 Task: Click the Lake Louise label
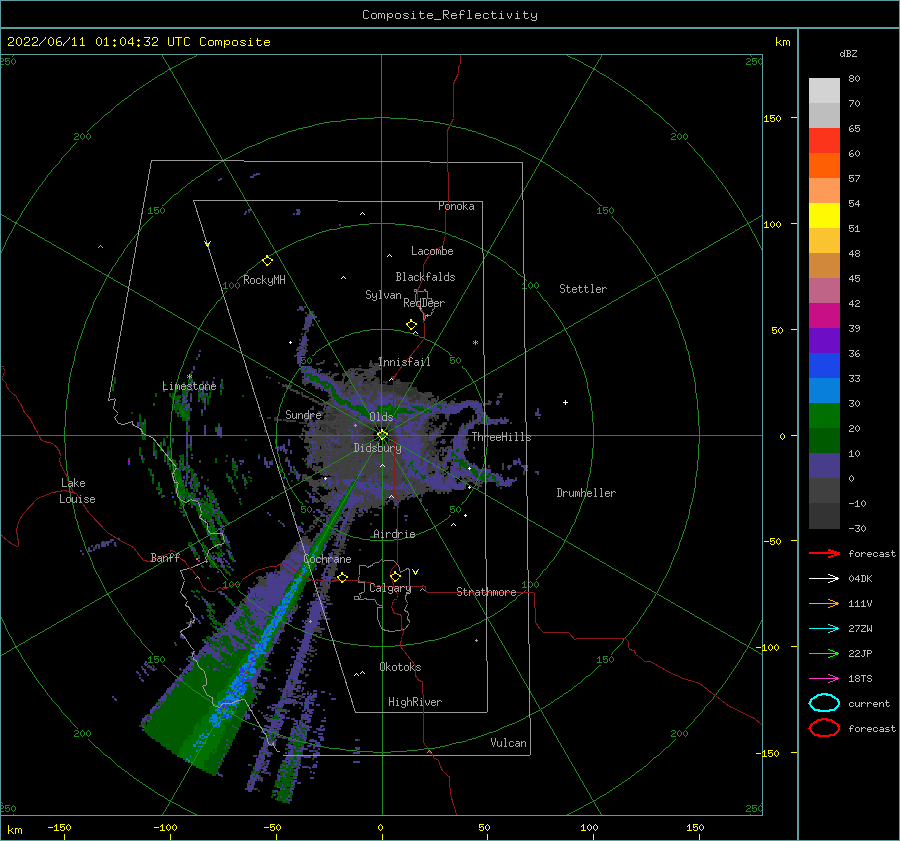[x=77, y=491]
